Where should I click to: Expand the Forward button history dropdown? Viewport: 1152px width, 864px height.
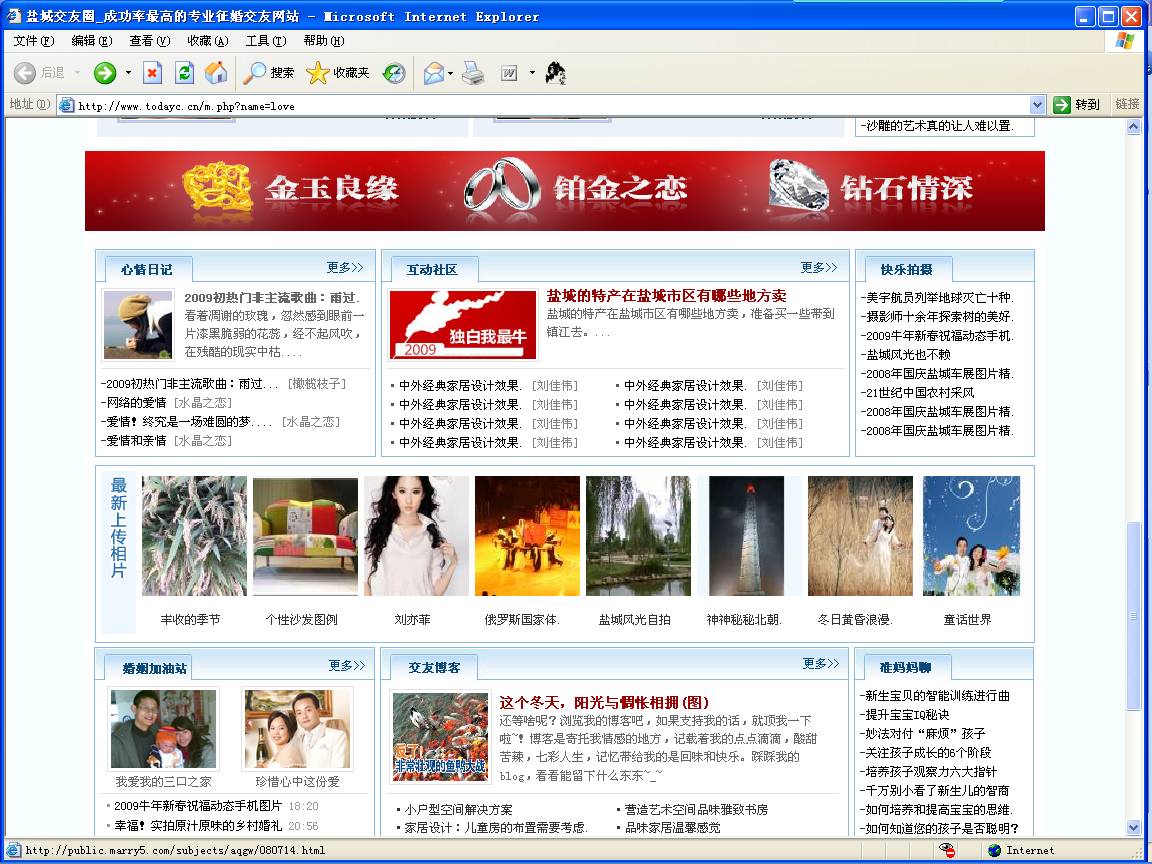[x=128, y=73]
